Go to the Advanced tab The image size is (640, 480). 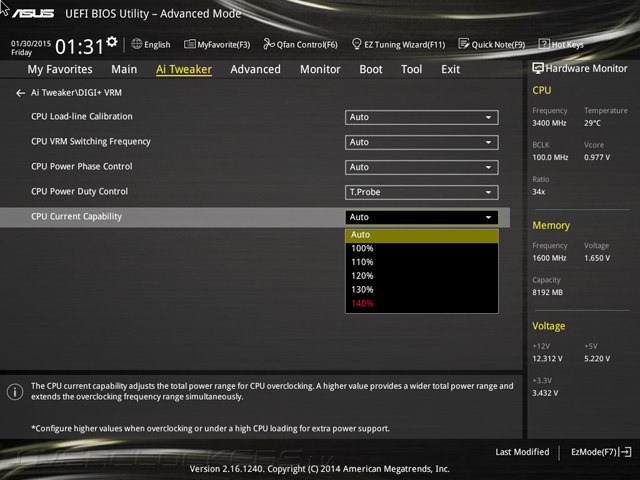coord(256,69)
